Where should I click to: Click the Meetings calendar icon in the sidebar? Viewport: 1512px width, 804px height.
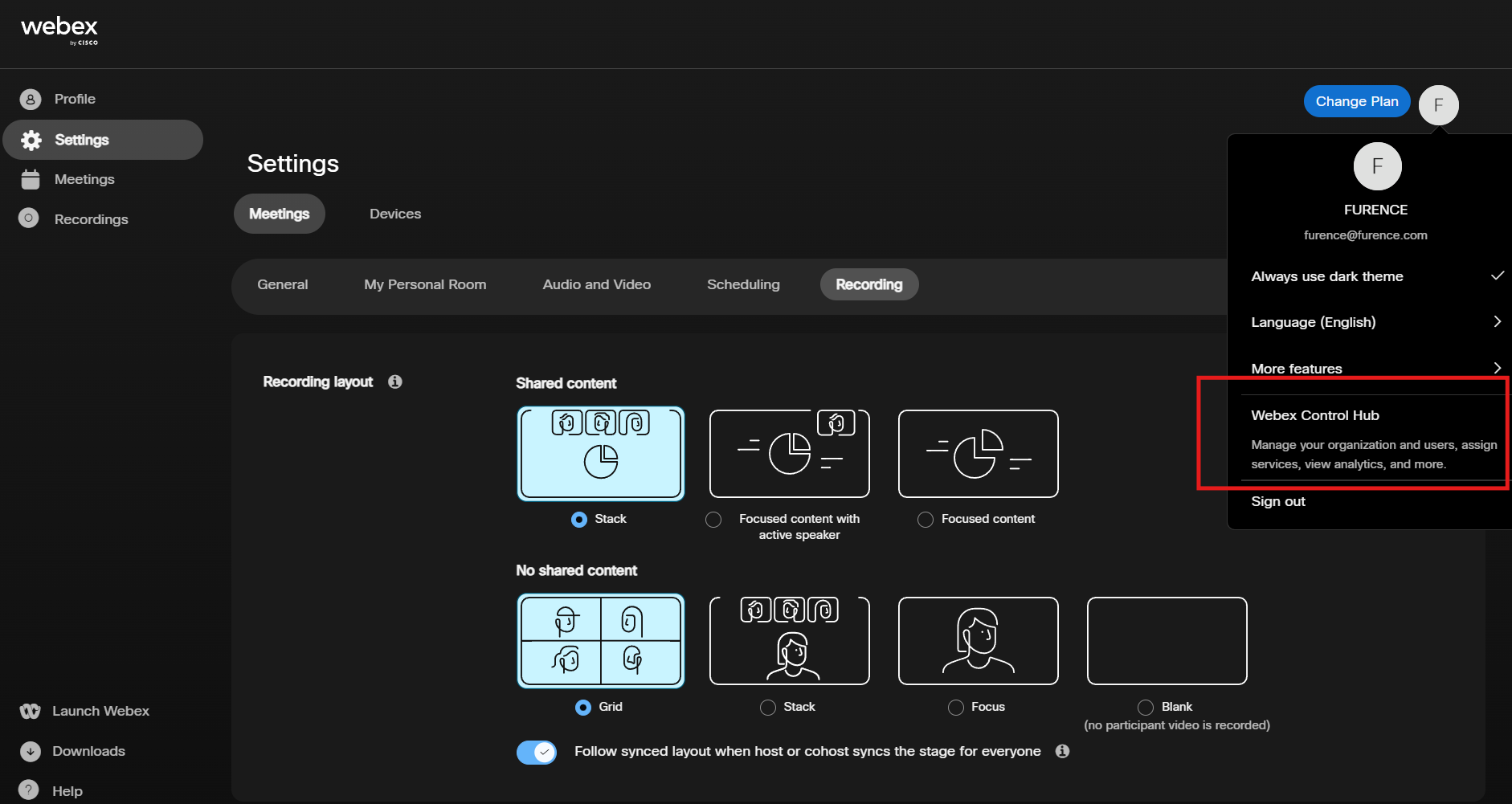pyautogui.click(x=31, y=179)
